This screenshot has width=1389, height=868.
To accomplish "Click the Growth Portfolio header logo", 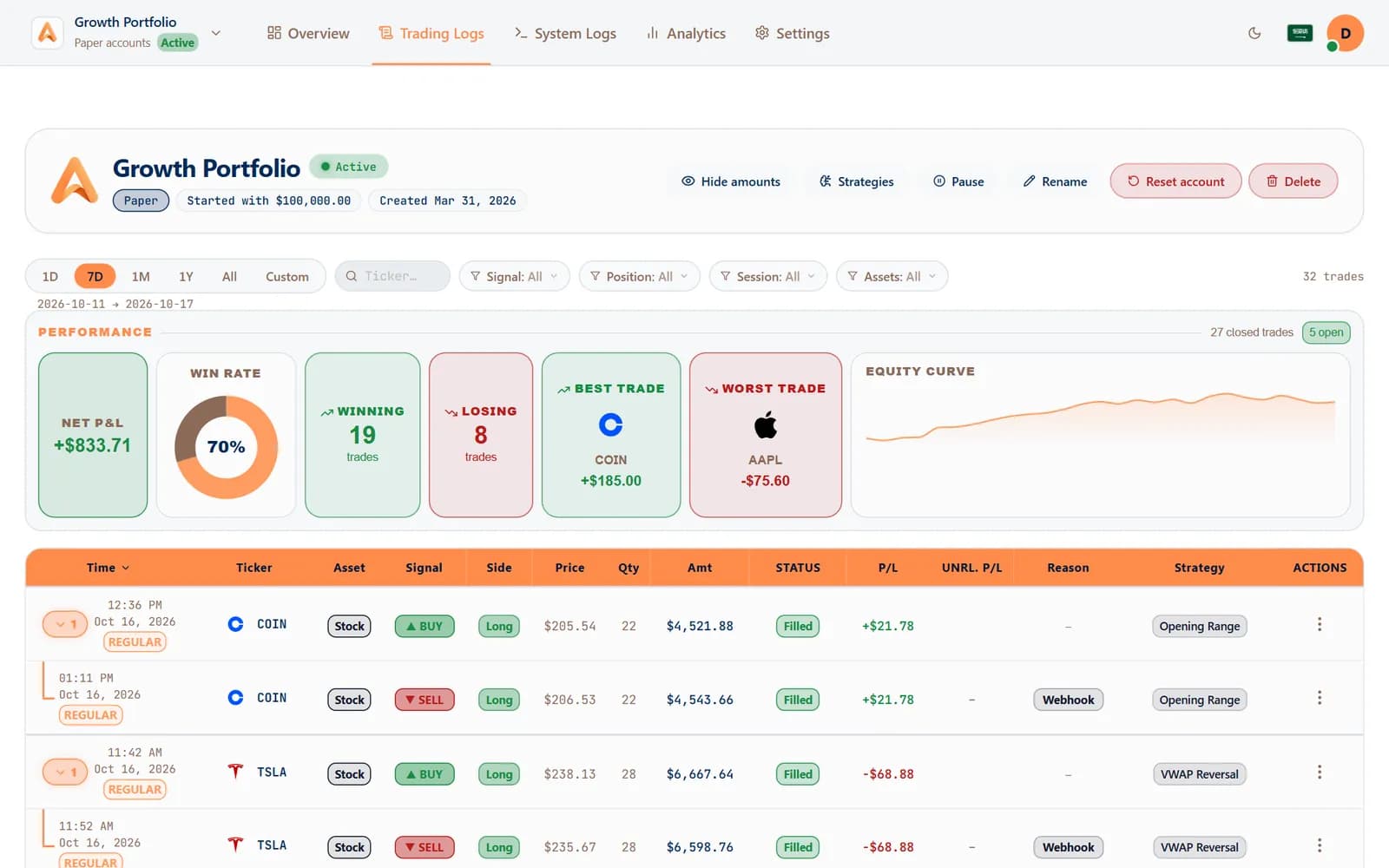I will (75, 181).
